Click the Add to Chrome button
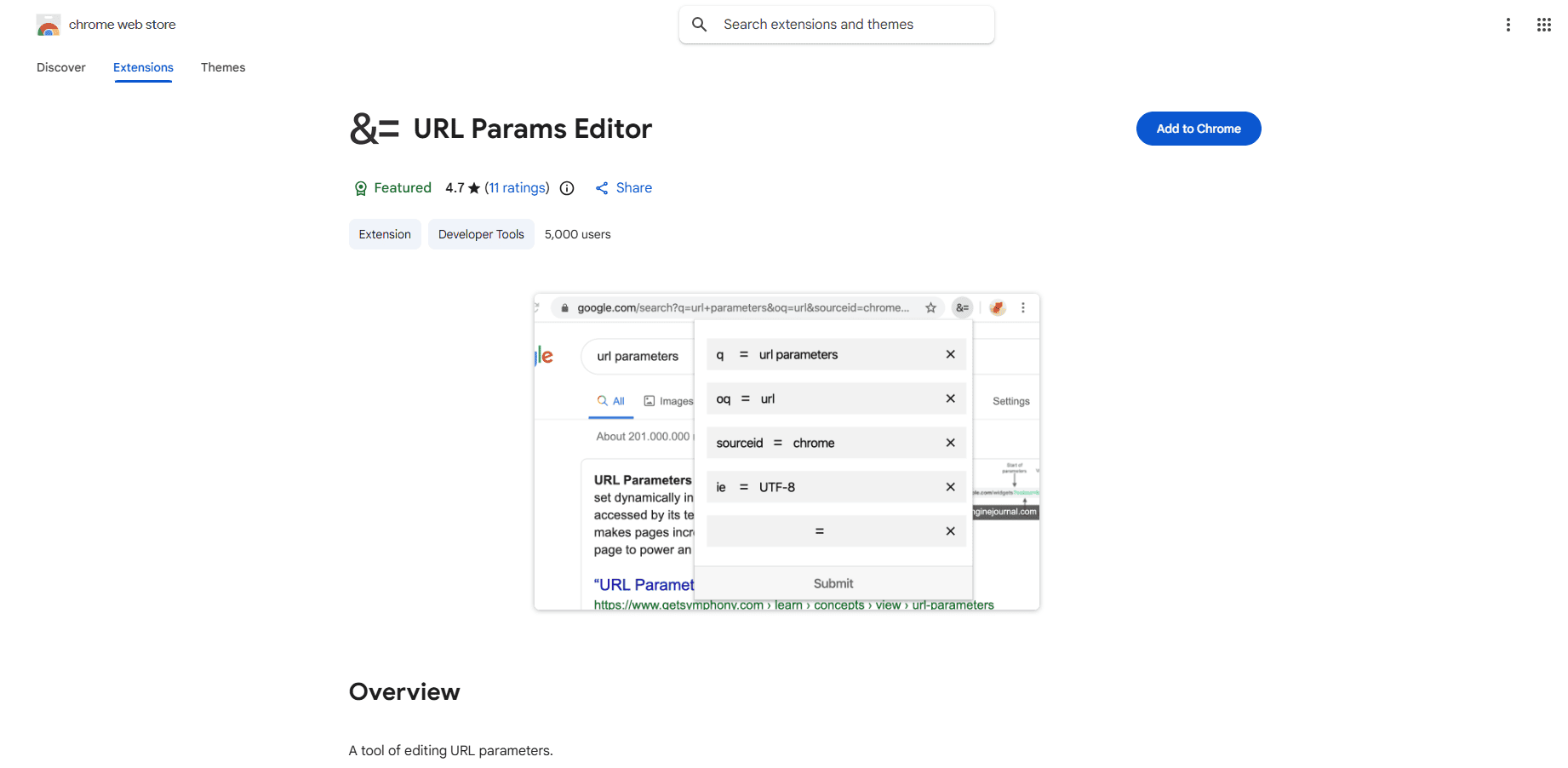 1199,129
